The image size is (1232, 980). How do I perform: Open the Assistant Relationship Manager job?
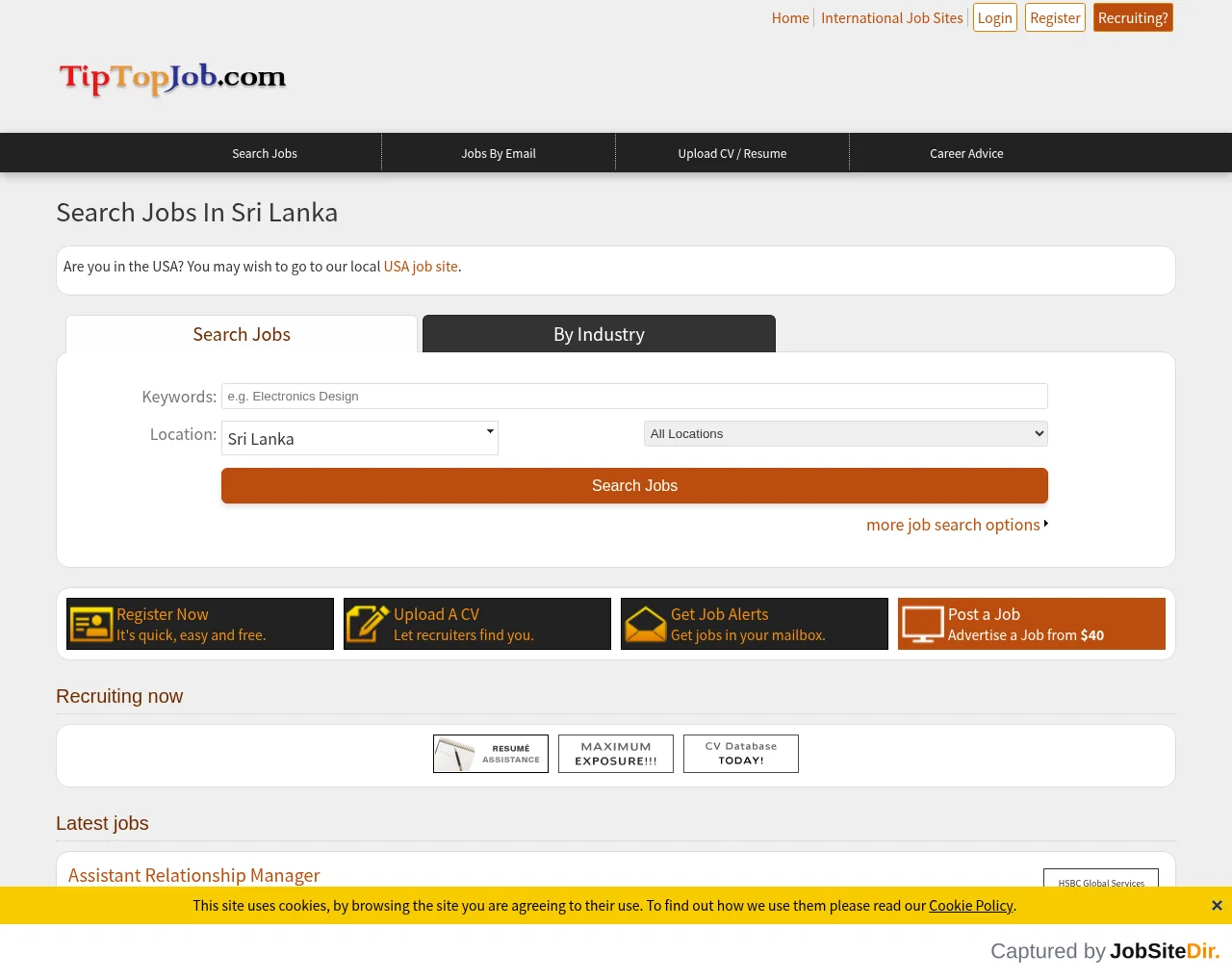click(194, 875)
